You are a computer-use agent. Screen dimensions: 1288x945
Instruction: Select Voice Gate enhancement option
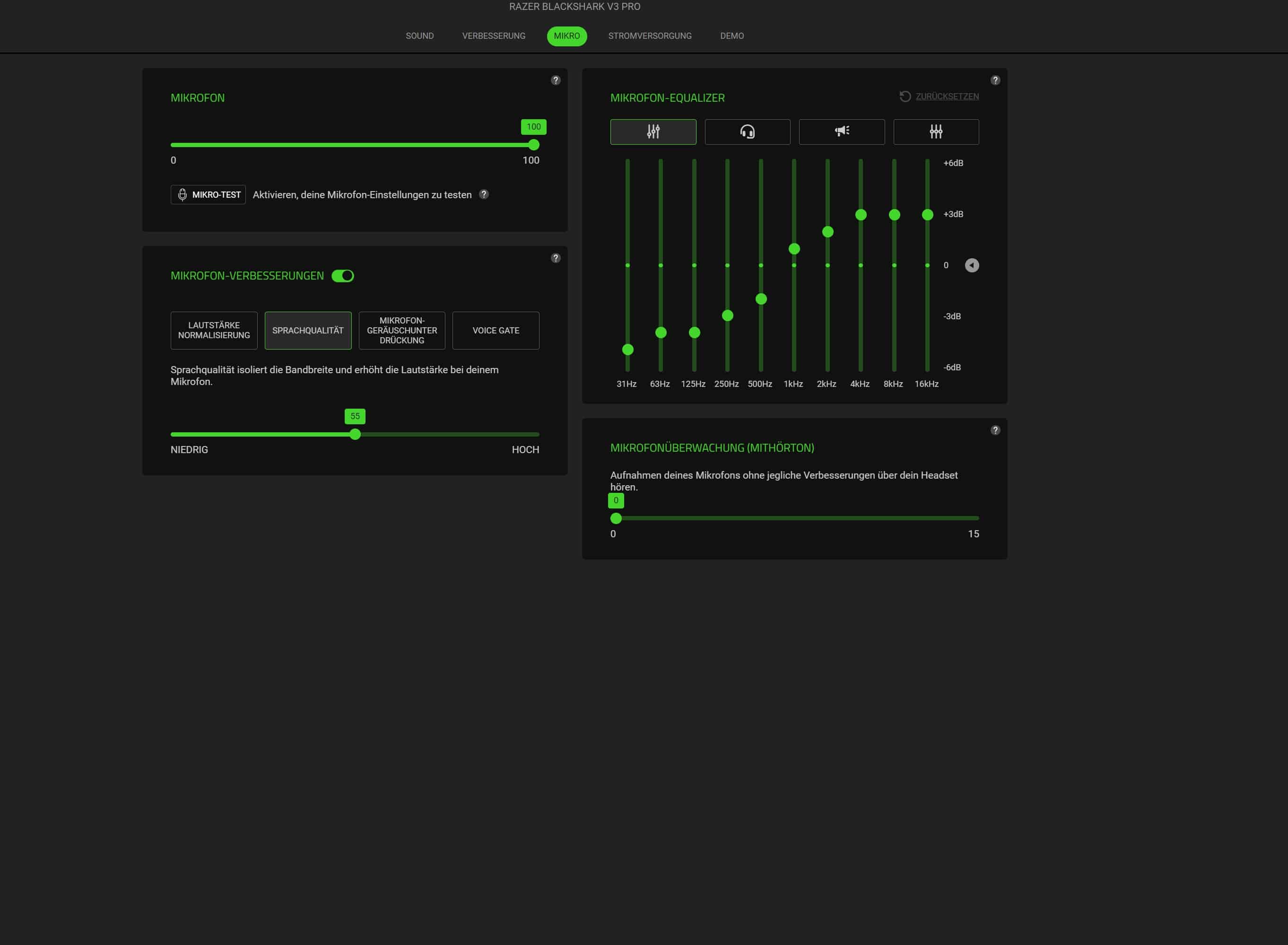tap(496, 330)
